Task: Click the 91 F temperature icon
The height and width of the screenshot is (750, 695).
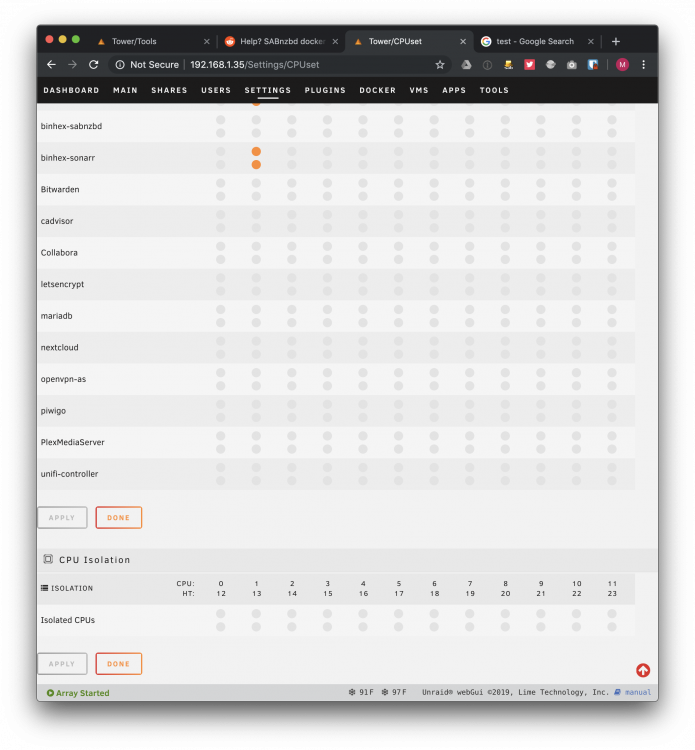Action: [x=352, y=692]
